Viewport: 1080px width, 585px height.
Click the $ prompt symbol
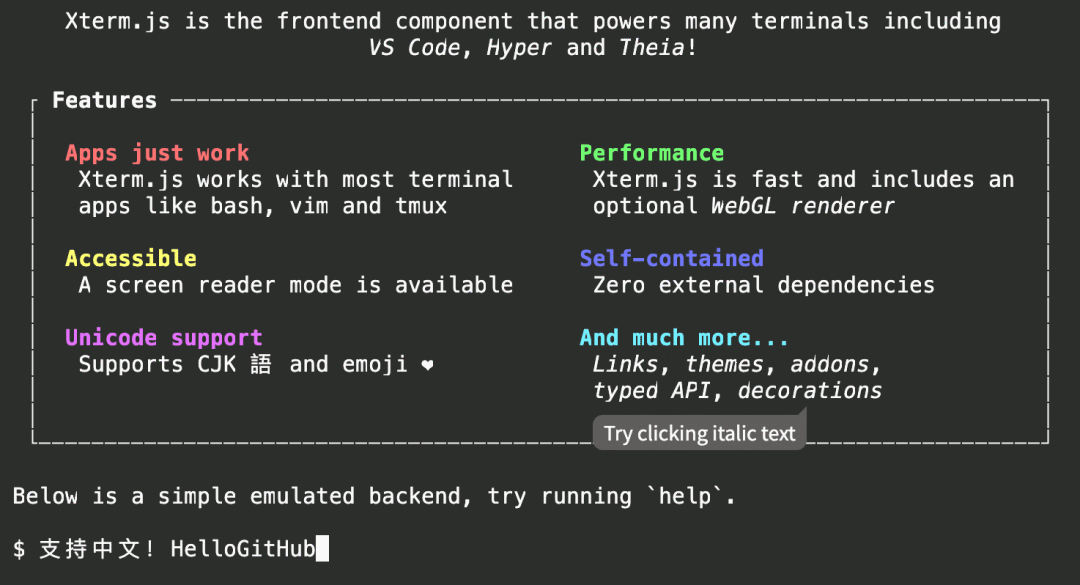[19, 549]
